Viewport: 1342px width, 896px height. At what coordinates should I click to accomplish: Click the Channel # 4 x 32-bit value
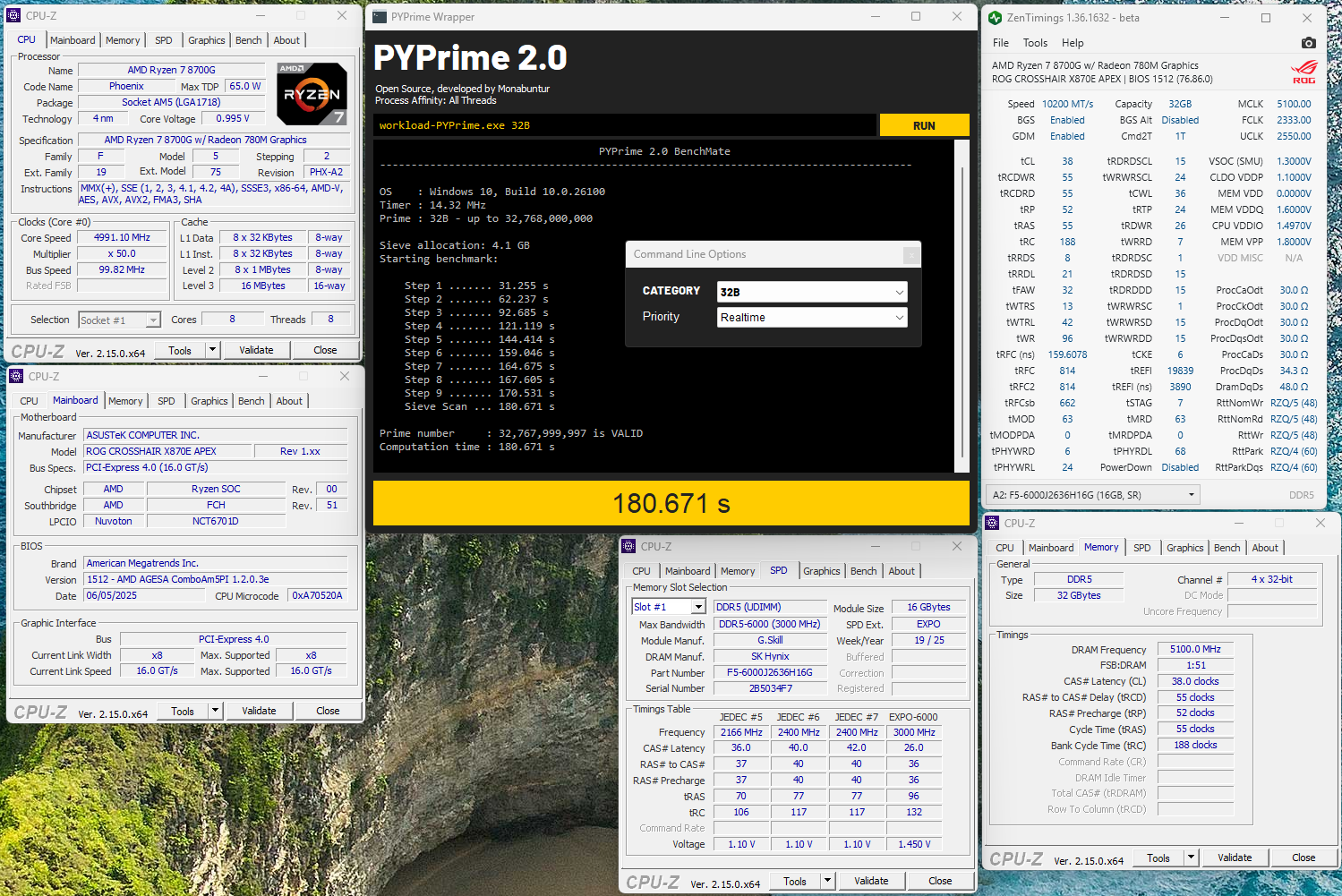click(1271, 579)
